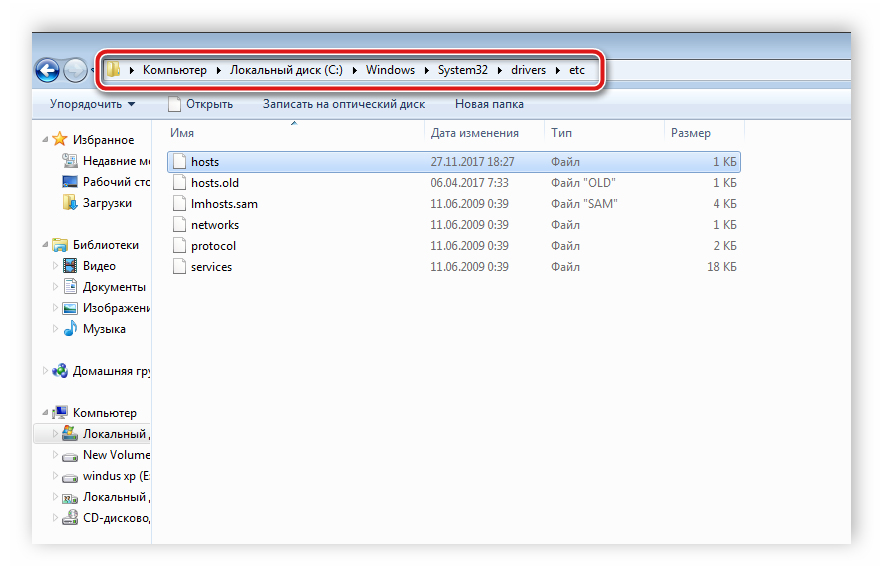Click the Forward navigation arrow button
The image size is (883, 576).
(75, 70)
